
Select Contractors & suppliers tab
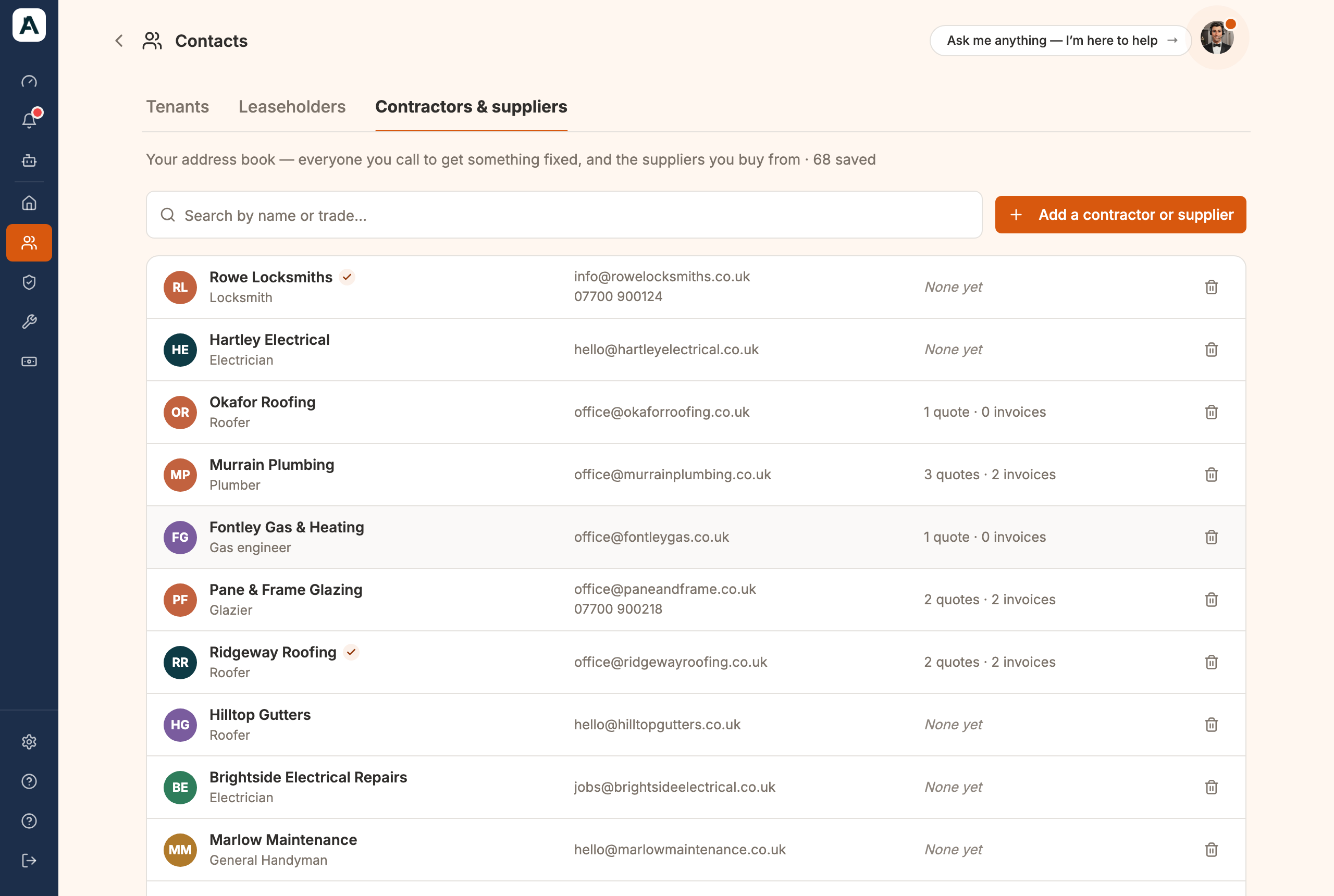[x=471, y=107]
